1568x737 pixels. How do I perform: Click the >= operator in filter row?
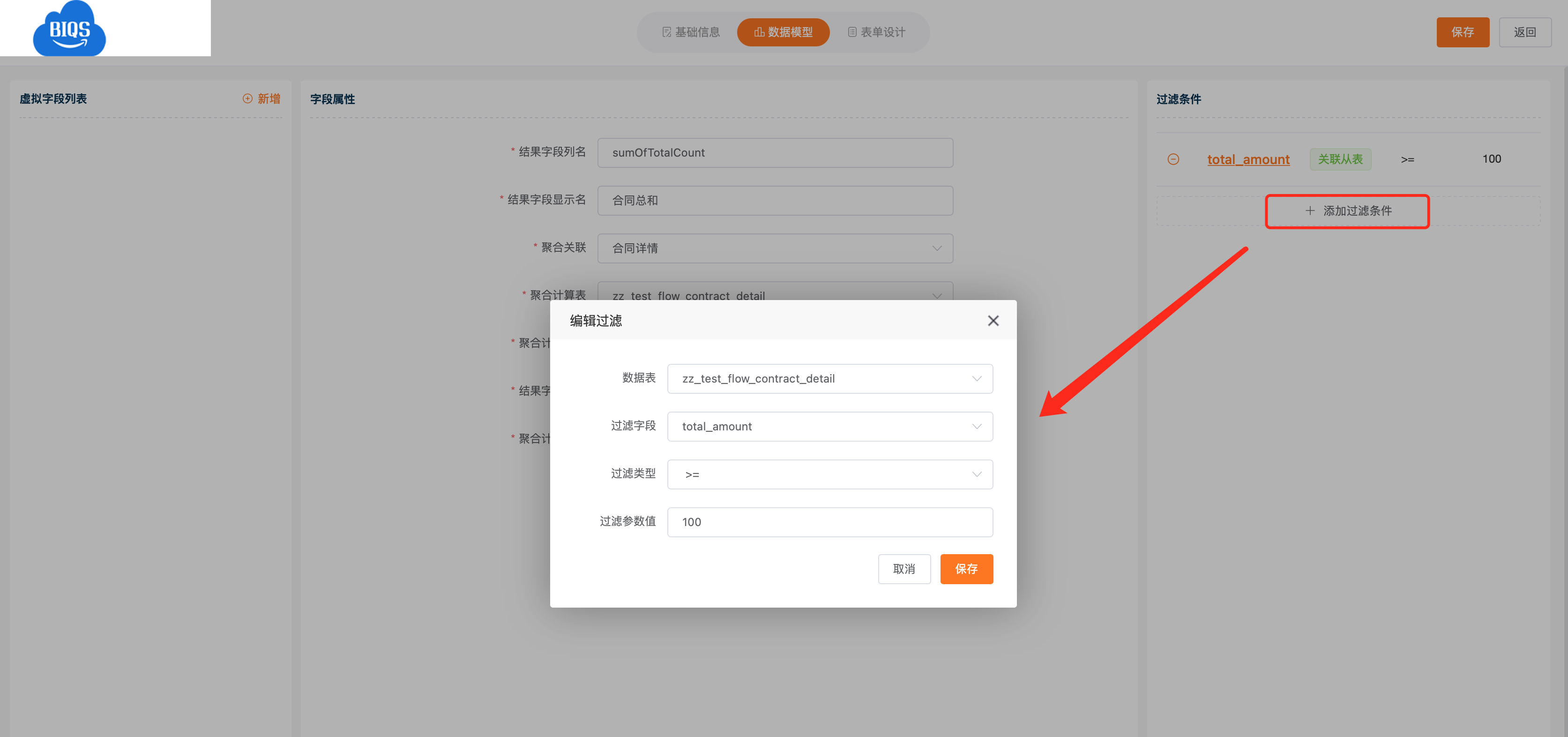(x=1407, y=159)
